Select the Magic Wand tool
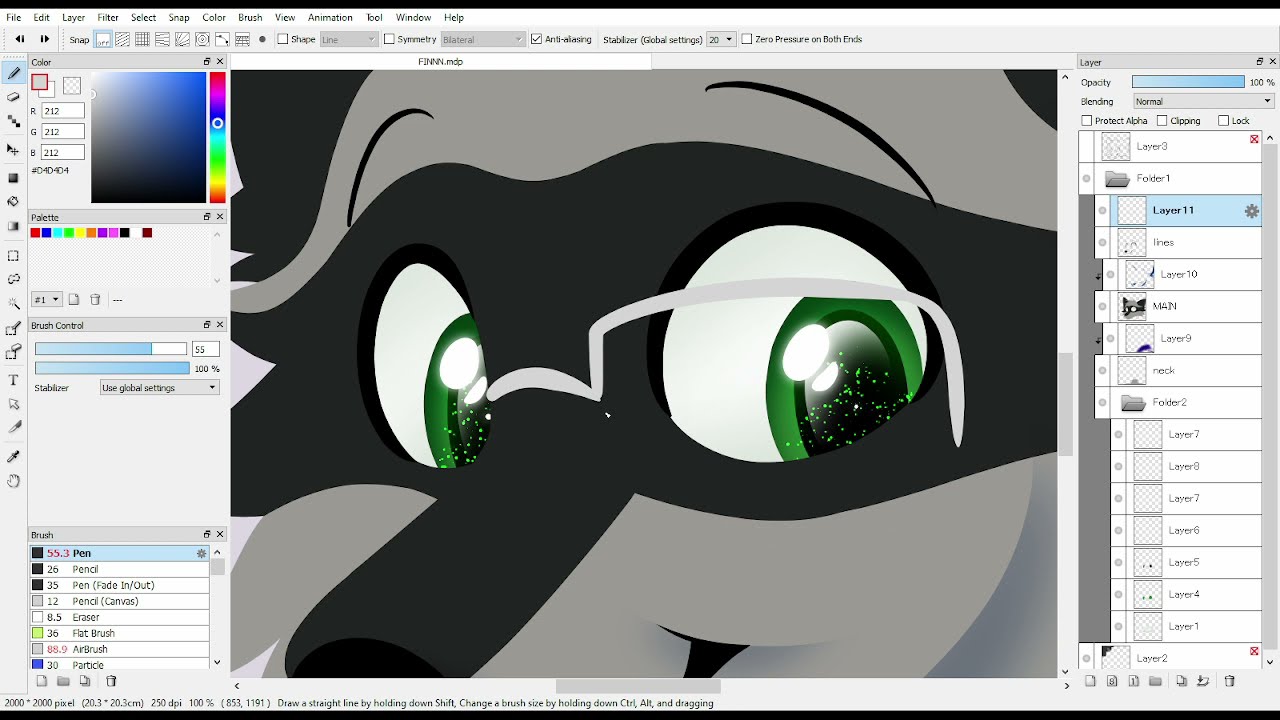The image size is (1280, 720). [x=14, y=303]
